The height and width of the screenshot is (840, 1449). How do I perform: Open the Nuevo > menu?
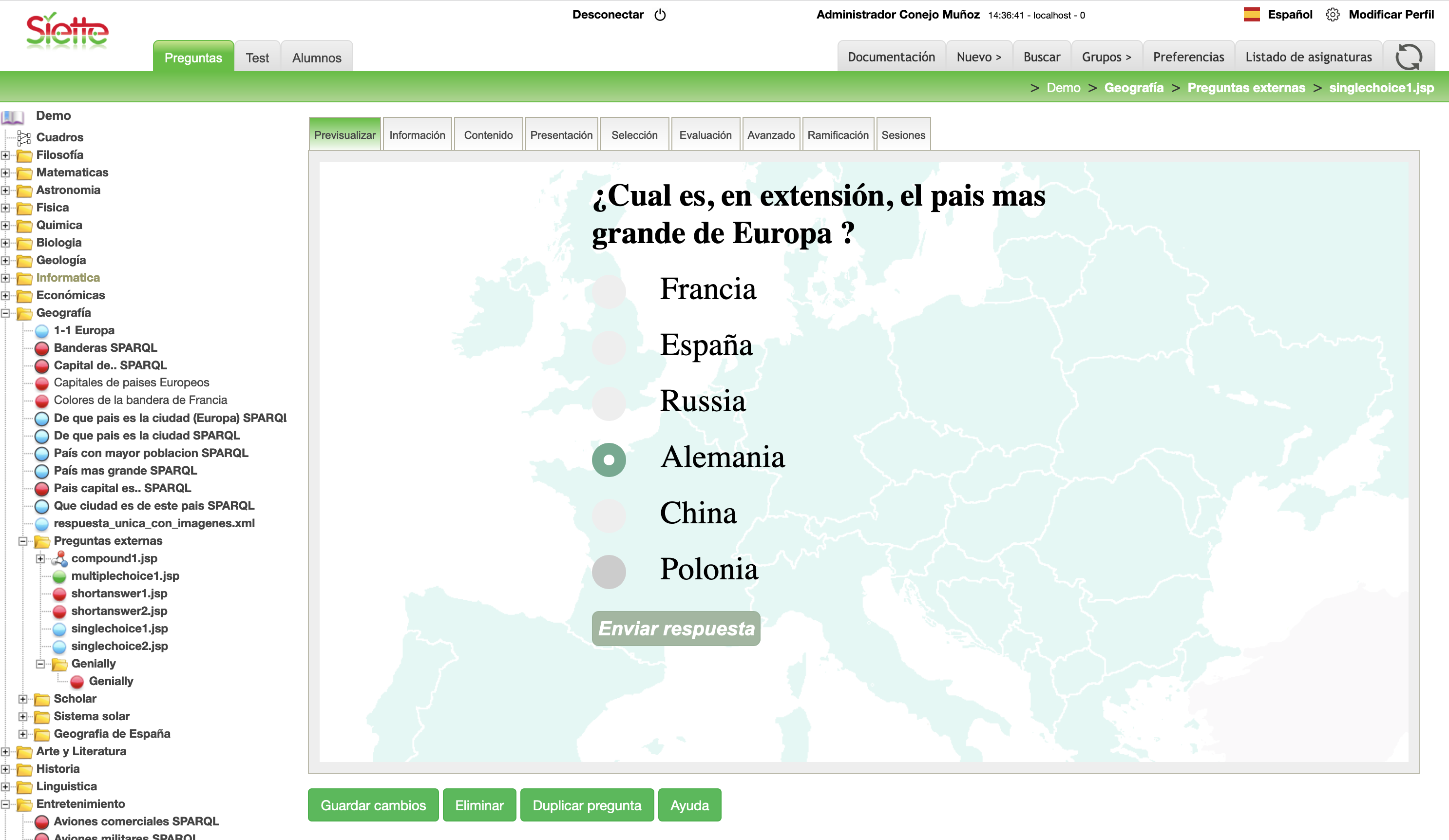[x=979, y=57]
